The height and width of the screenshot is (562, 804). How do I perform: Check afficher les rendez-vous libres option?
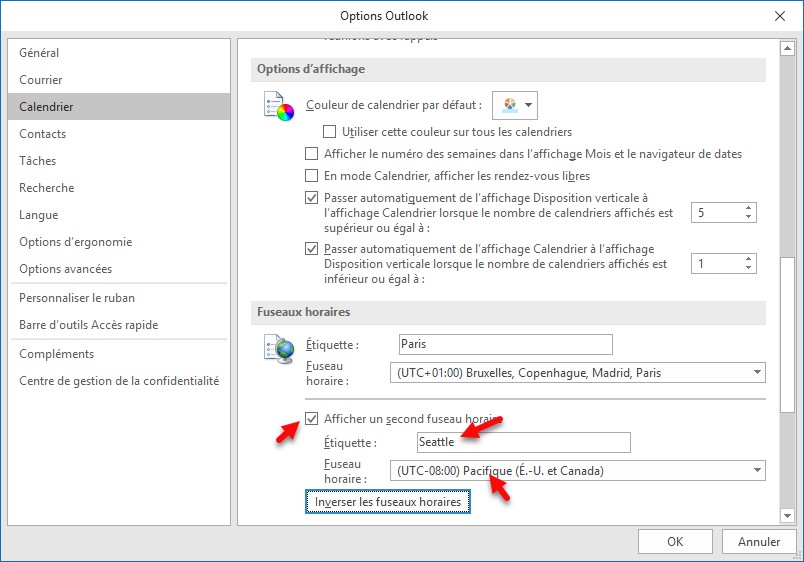point(311,176)
